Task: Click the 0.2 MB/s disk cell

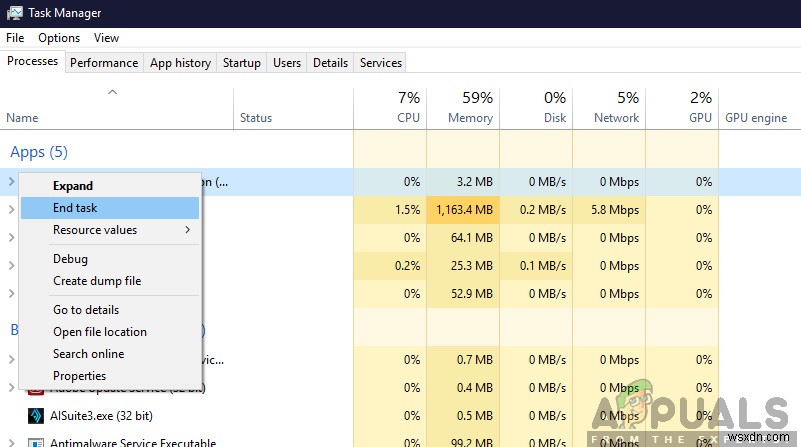Action: tap(536, 210)
